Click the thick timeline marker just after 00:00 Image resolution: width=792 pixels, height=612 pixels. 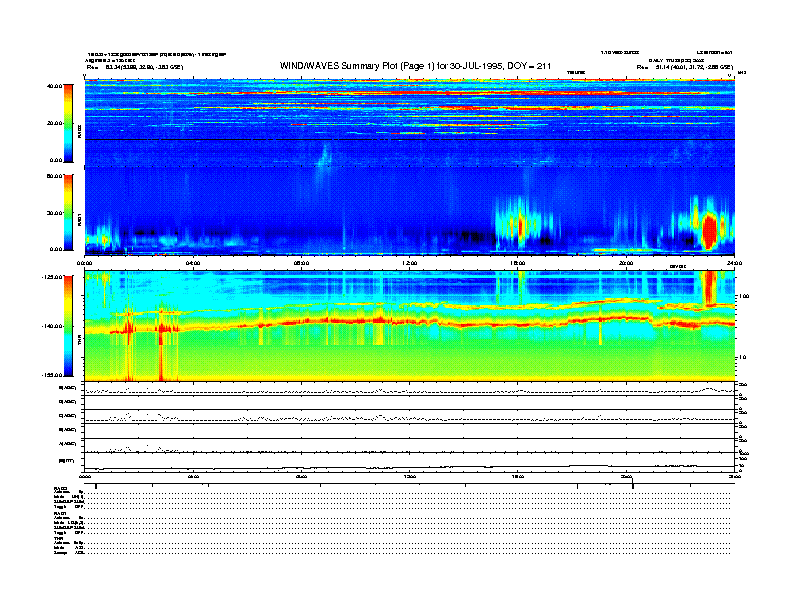tap(96, 486)
